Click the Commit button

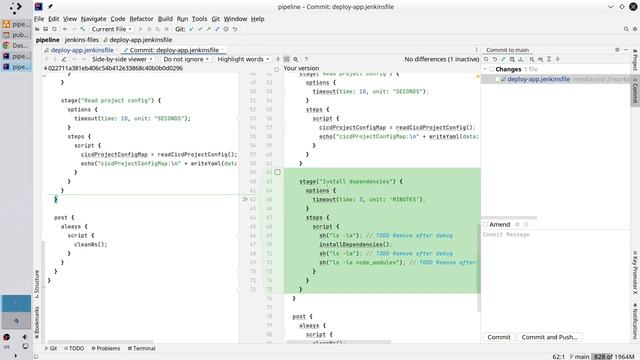tap(499, 337)
